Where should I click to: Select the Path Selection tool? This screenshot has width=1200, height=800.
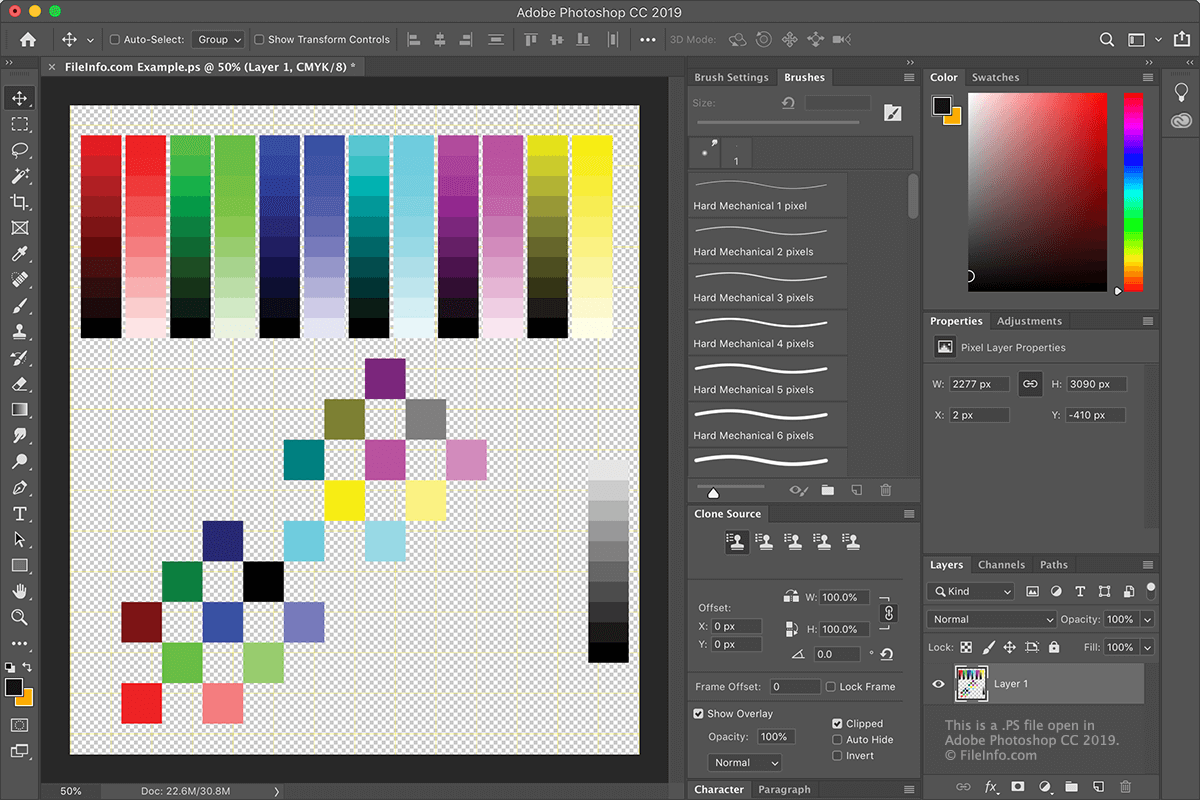(20, 540)
